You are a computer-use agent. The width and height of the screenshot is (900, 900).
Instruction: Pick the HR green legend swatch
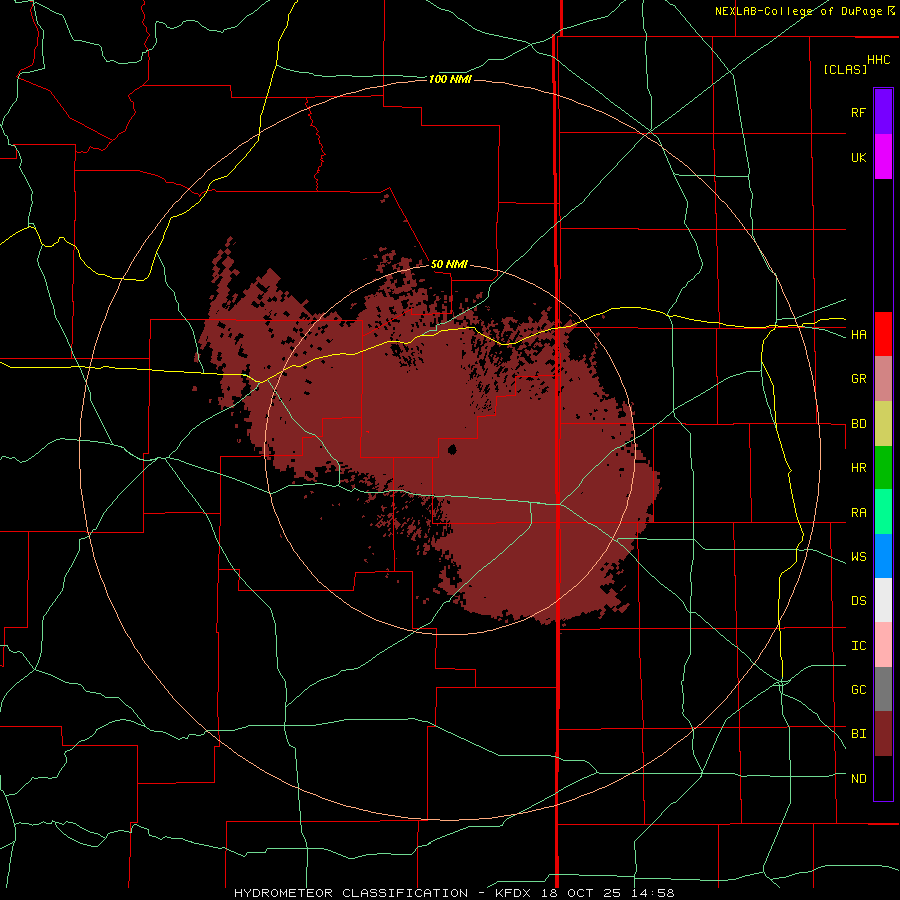pyautogui.click(x=883, y=468)
